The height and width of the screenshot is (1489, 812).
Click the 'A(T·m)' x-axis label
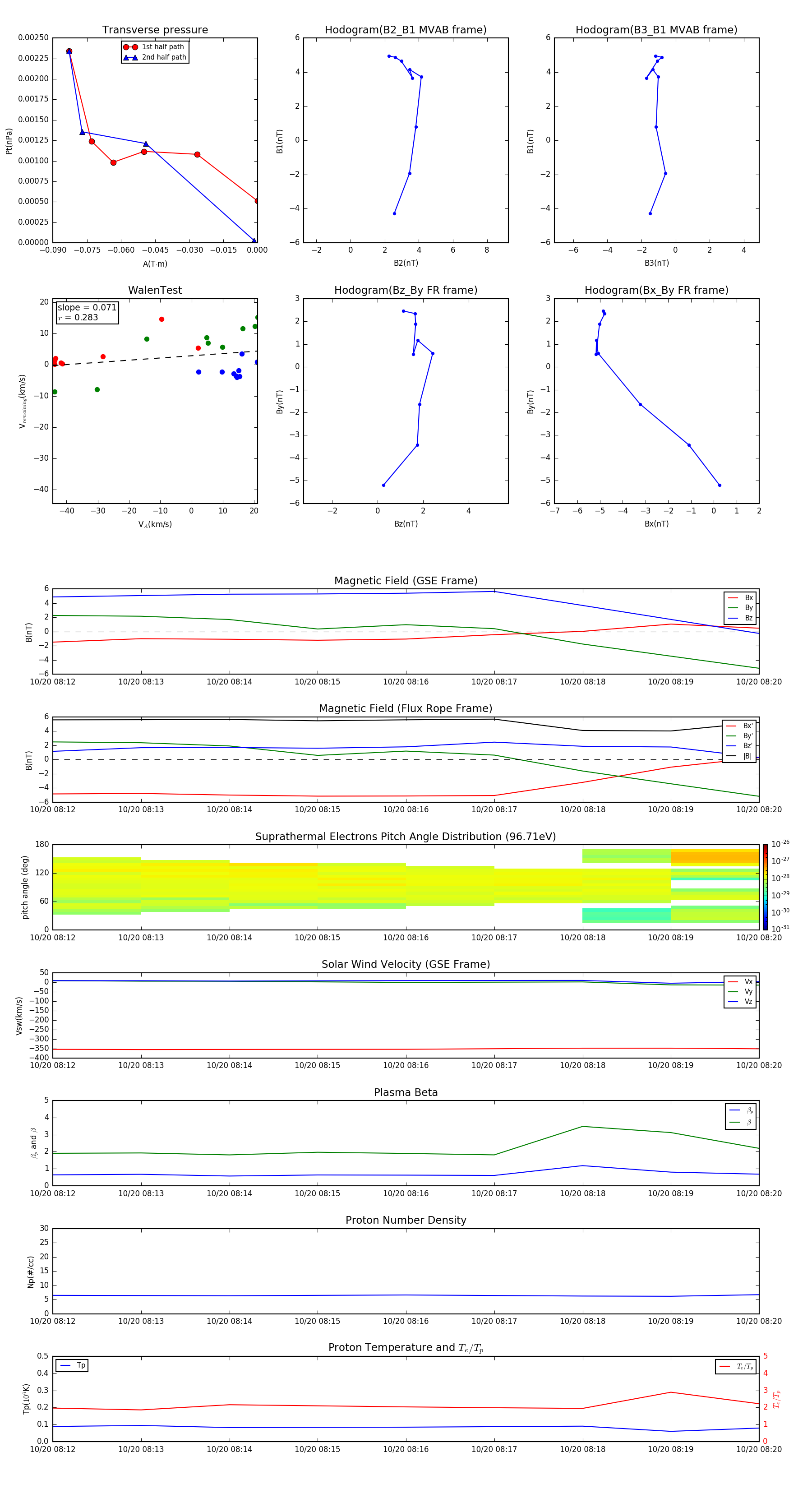(155, 264)
